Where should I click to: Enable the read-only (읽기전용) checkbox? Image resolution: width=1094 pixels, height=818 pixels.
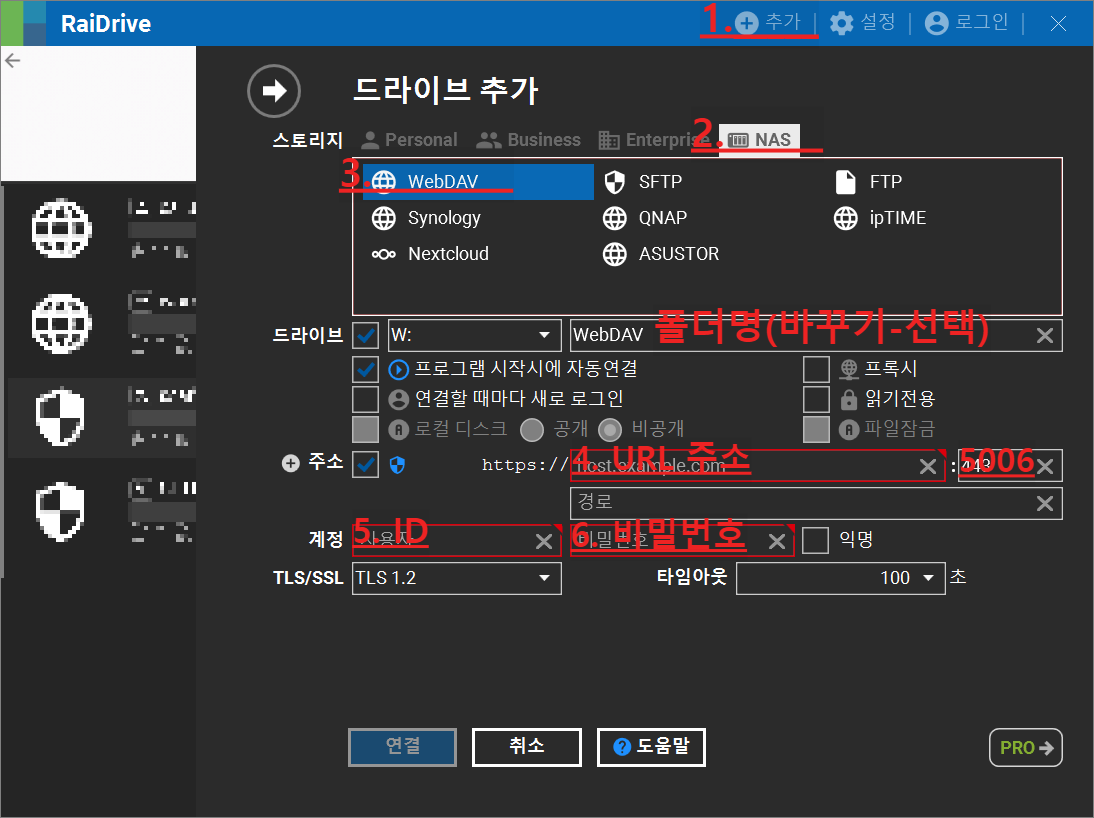coord(816,399)
